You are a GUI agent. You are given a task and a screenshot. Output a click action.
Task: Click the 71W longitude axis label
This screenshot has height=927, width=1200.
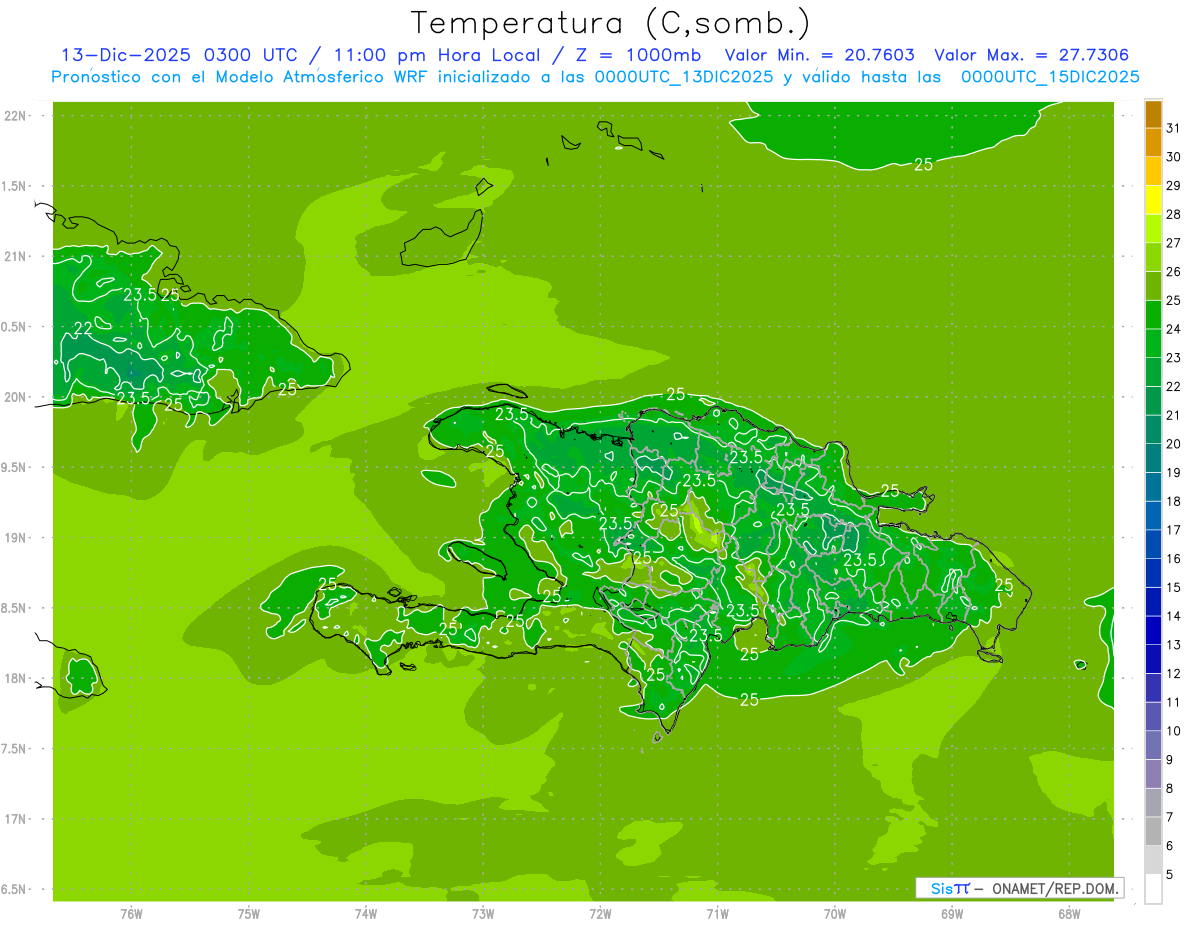pos(717,913)
